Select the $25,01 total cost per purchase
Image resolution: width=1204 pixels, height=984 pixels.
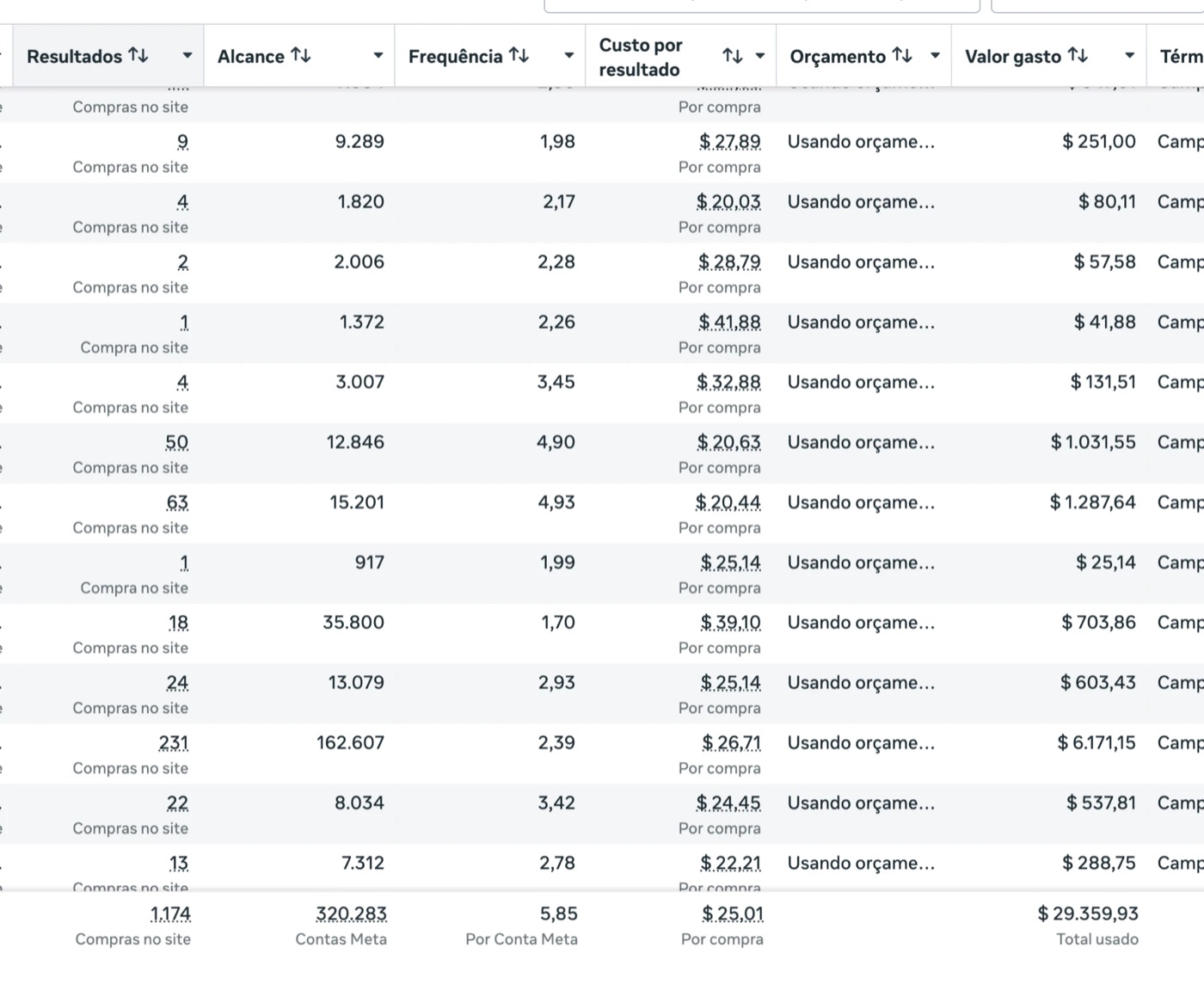733,913
